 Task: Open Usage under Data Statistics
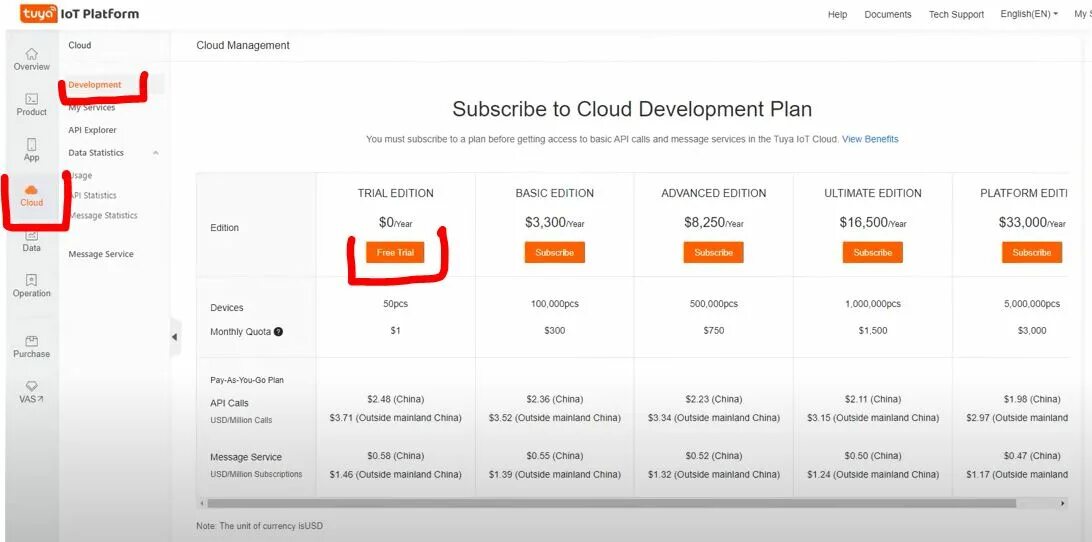point(81,176)
